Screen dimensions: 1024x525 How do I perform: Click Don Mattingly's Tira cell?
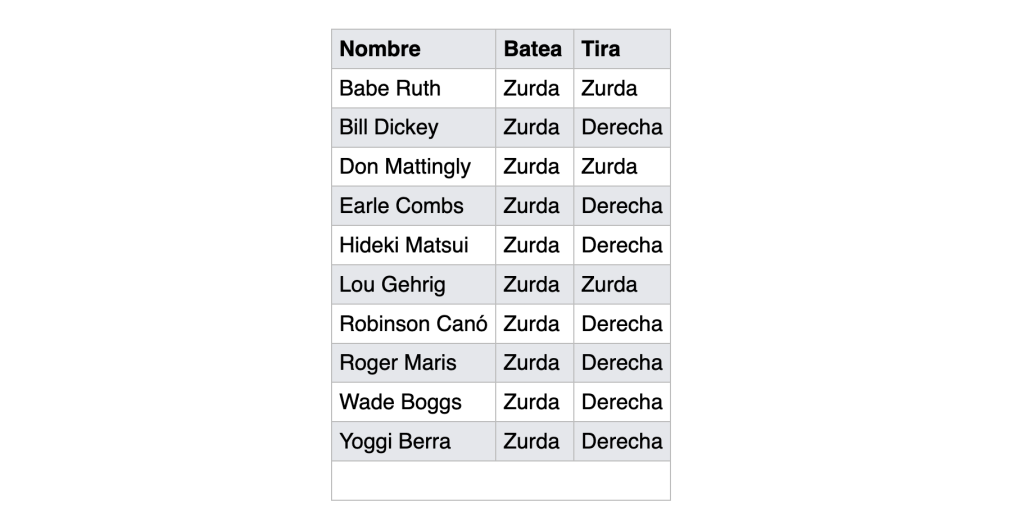point(609,167)
